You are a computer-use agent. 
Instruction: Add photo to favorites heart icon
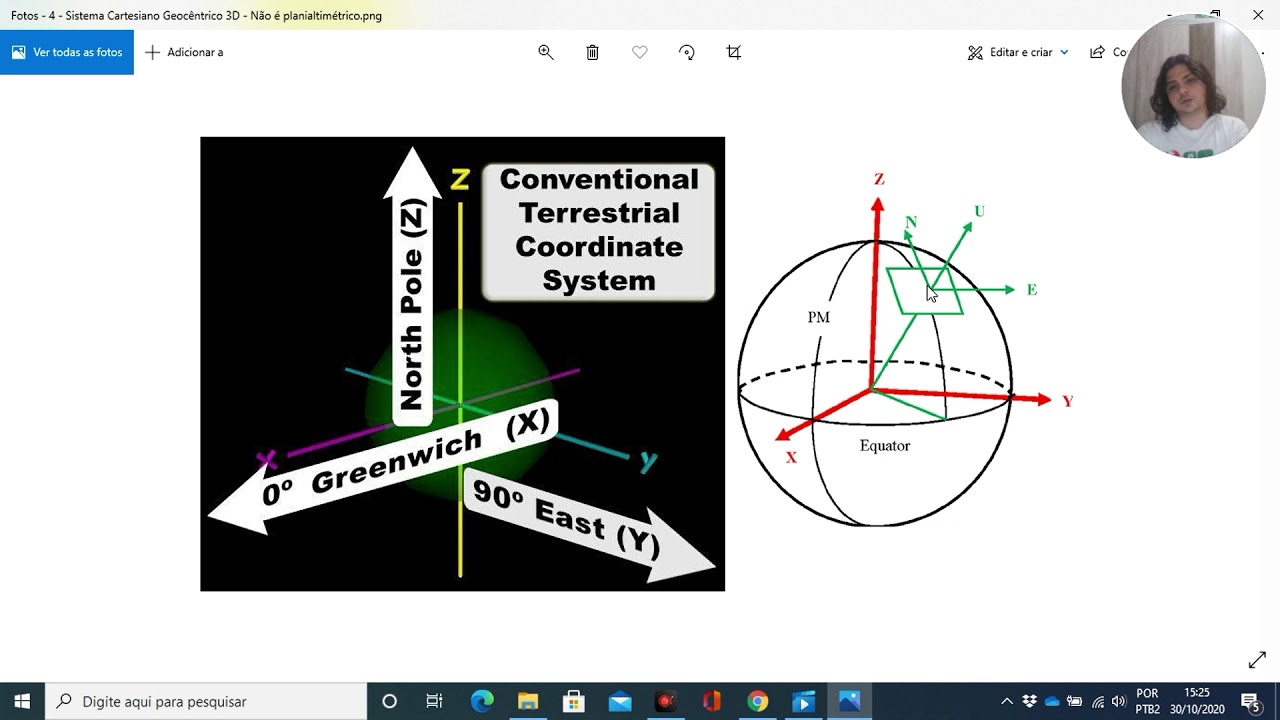click(x=640, y=52)
